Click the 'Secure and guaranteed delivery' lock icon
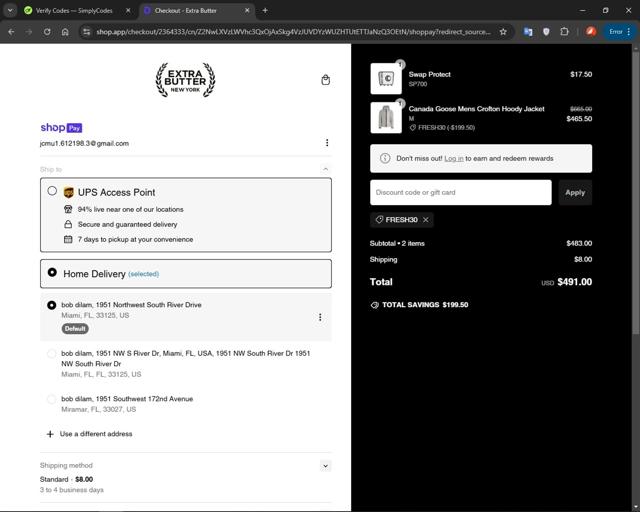Image resolution: width=640 pixels, height=512 pixels. tap(68, 224)
